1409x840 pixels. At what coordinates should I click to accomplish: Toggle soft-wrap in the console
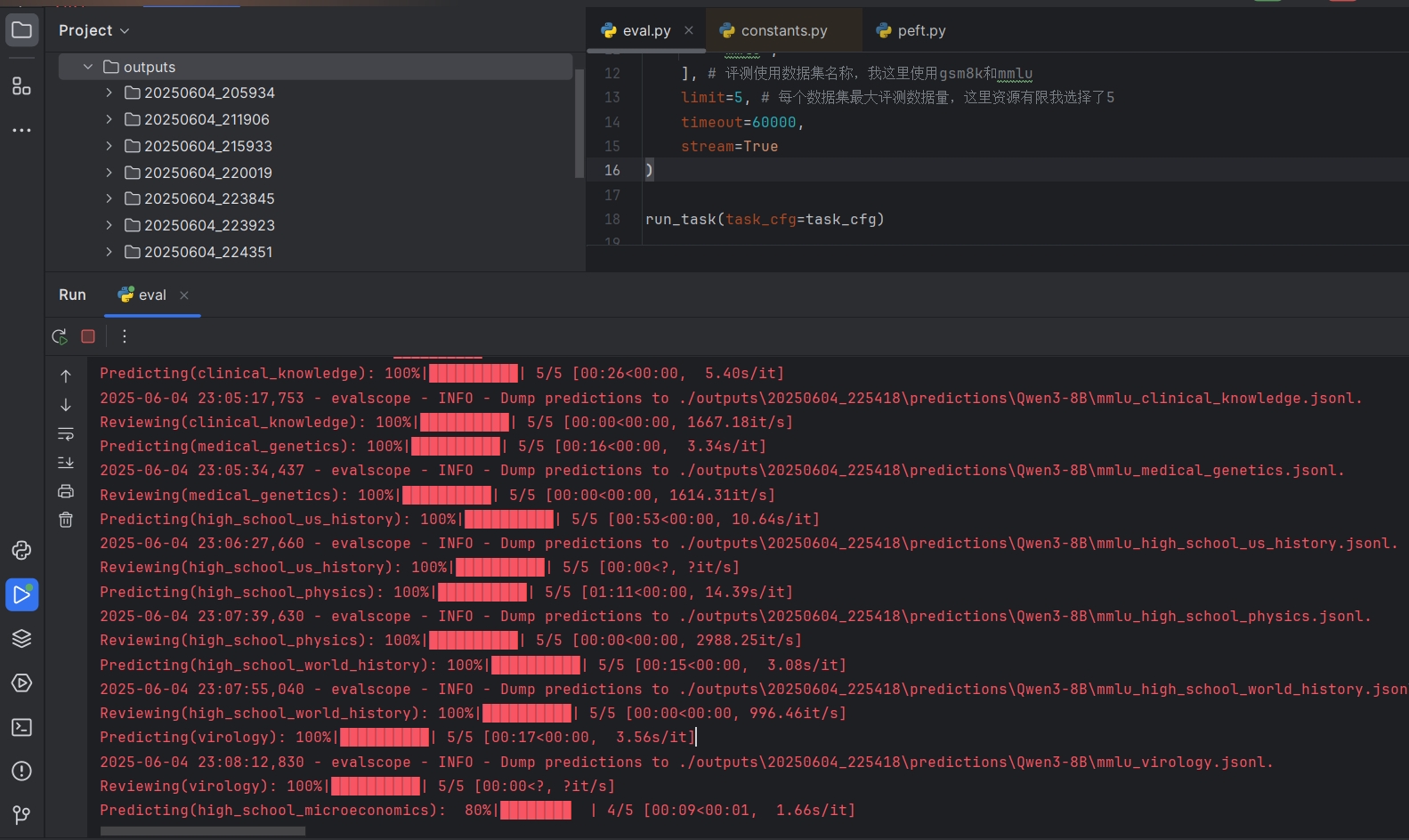tap(66, 434)
